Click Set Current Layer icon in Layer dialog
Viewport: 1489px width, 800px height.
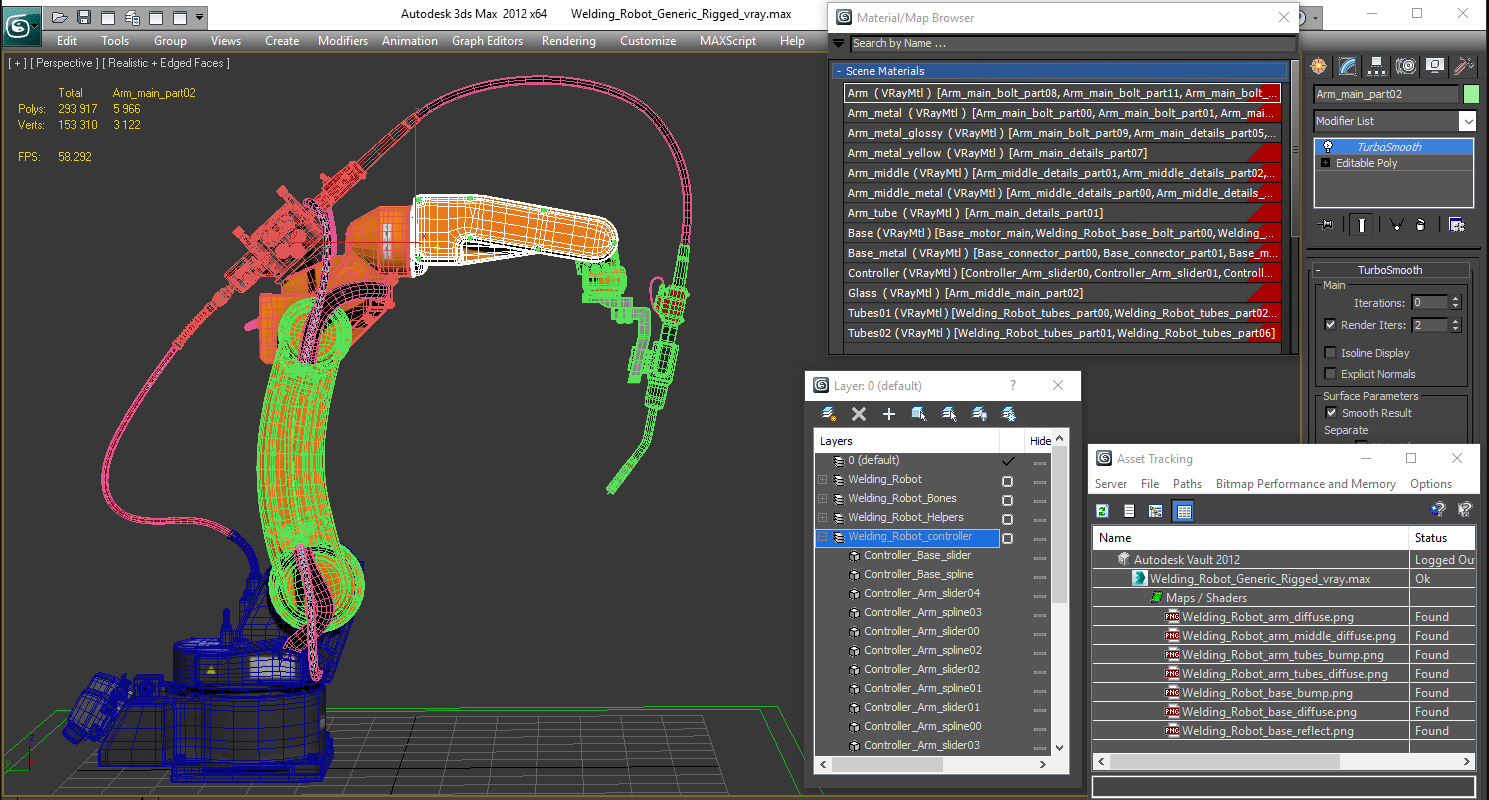coord(949,414)
